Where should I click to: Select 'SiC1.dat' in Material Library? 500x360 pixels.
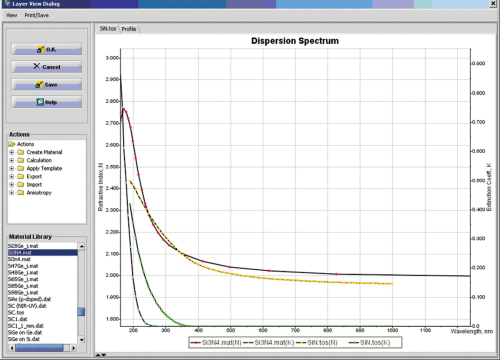coord(17,319)
